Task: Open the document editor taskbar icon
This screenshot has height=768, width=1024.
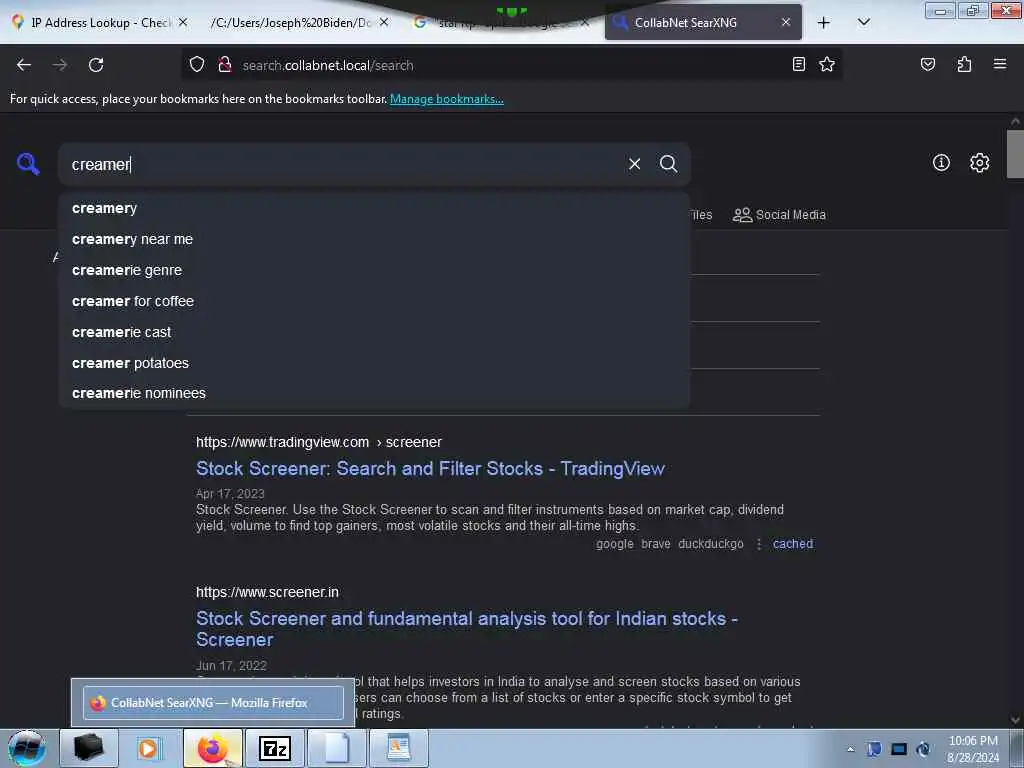Action: [399, 748]
